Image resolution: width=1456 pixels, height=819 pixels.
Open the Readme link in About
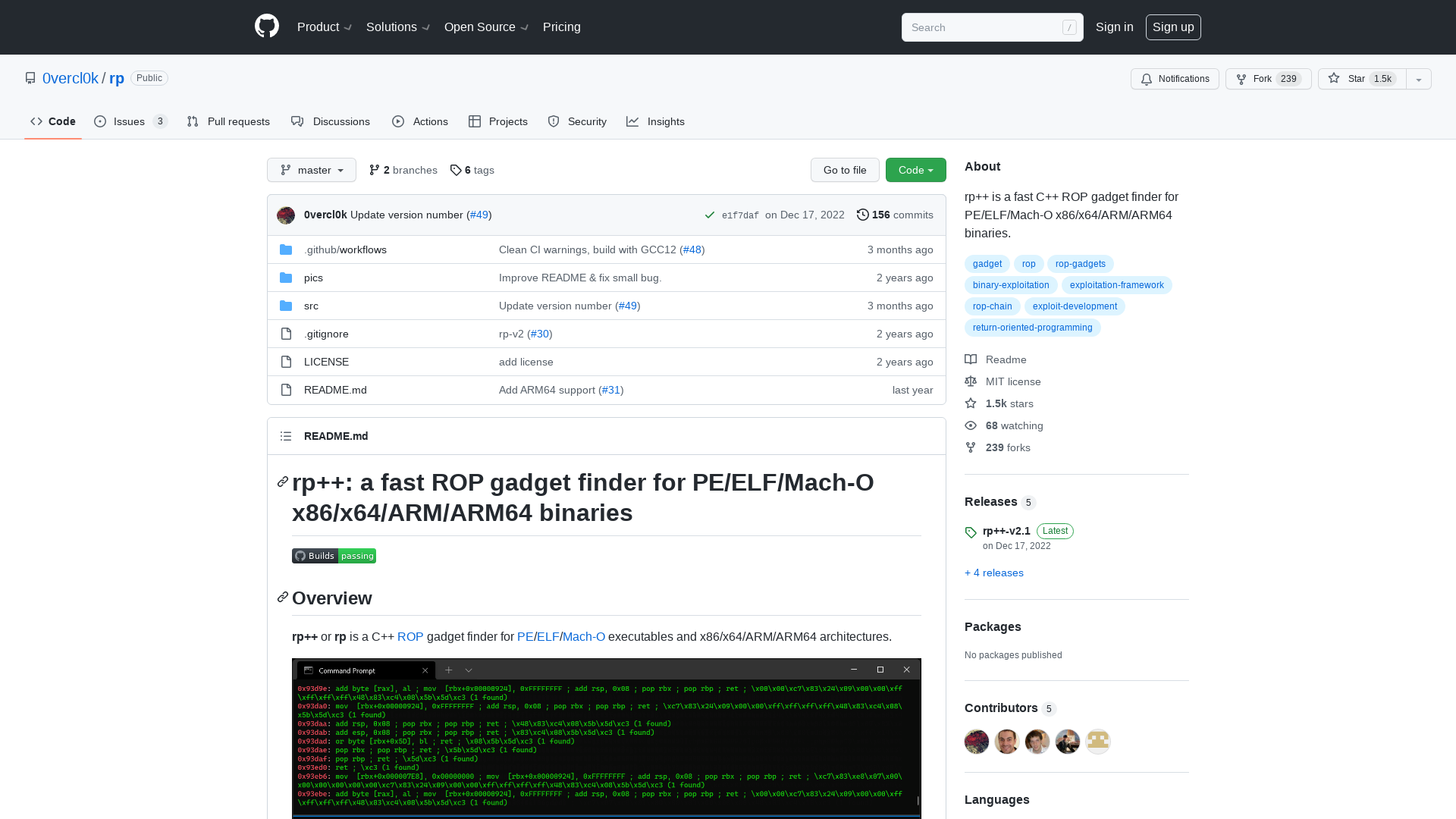pos(996,359)
